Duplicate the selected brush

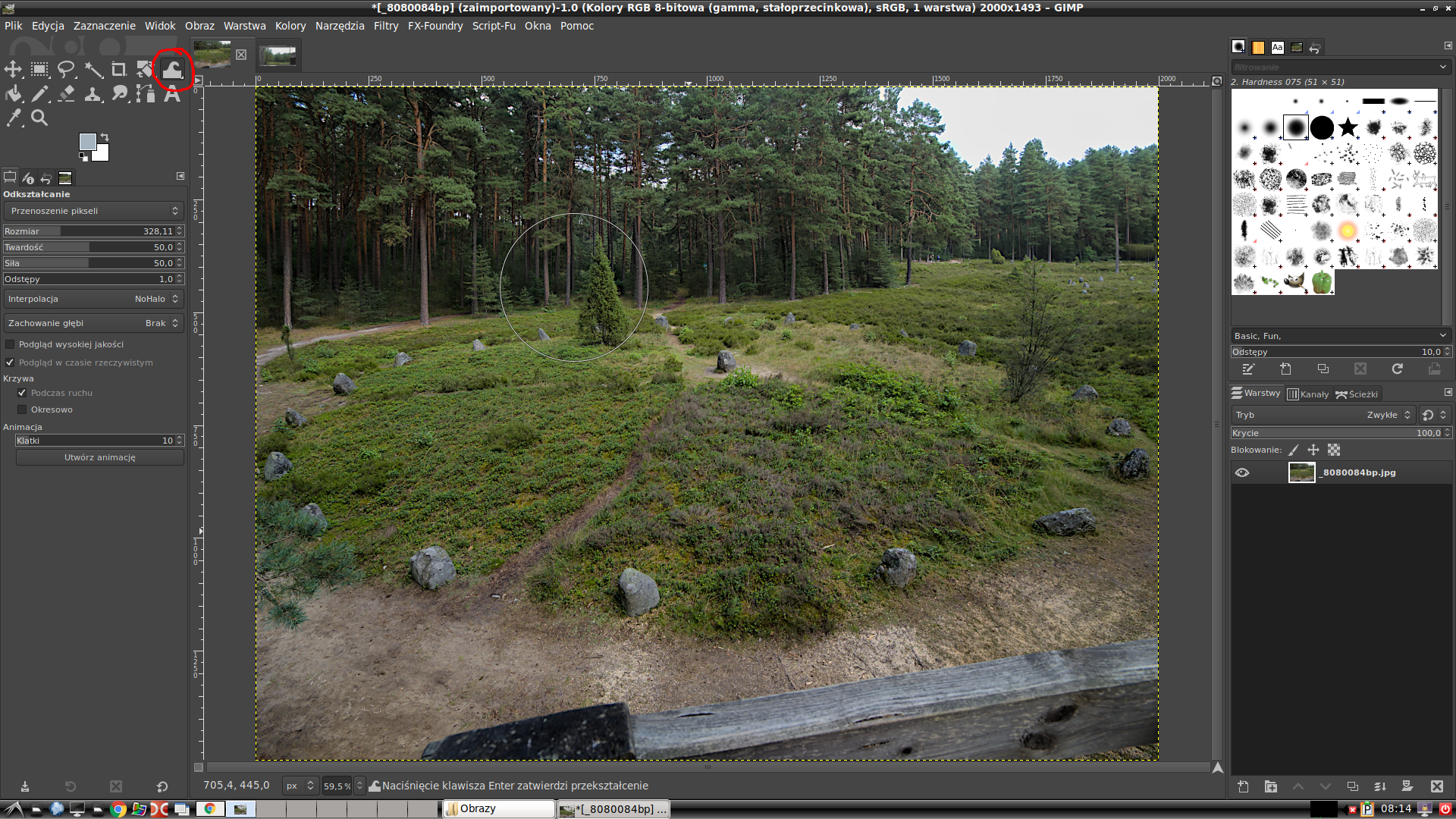coord(1323,369)
